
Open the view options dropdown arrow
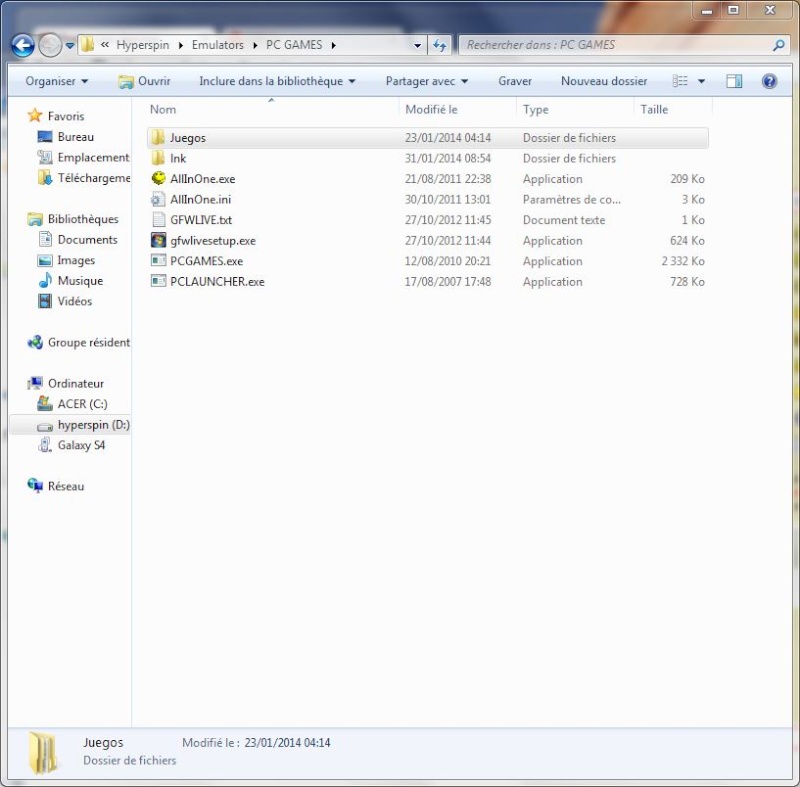pos(702,81)
